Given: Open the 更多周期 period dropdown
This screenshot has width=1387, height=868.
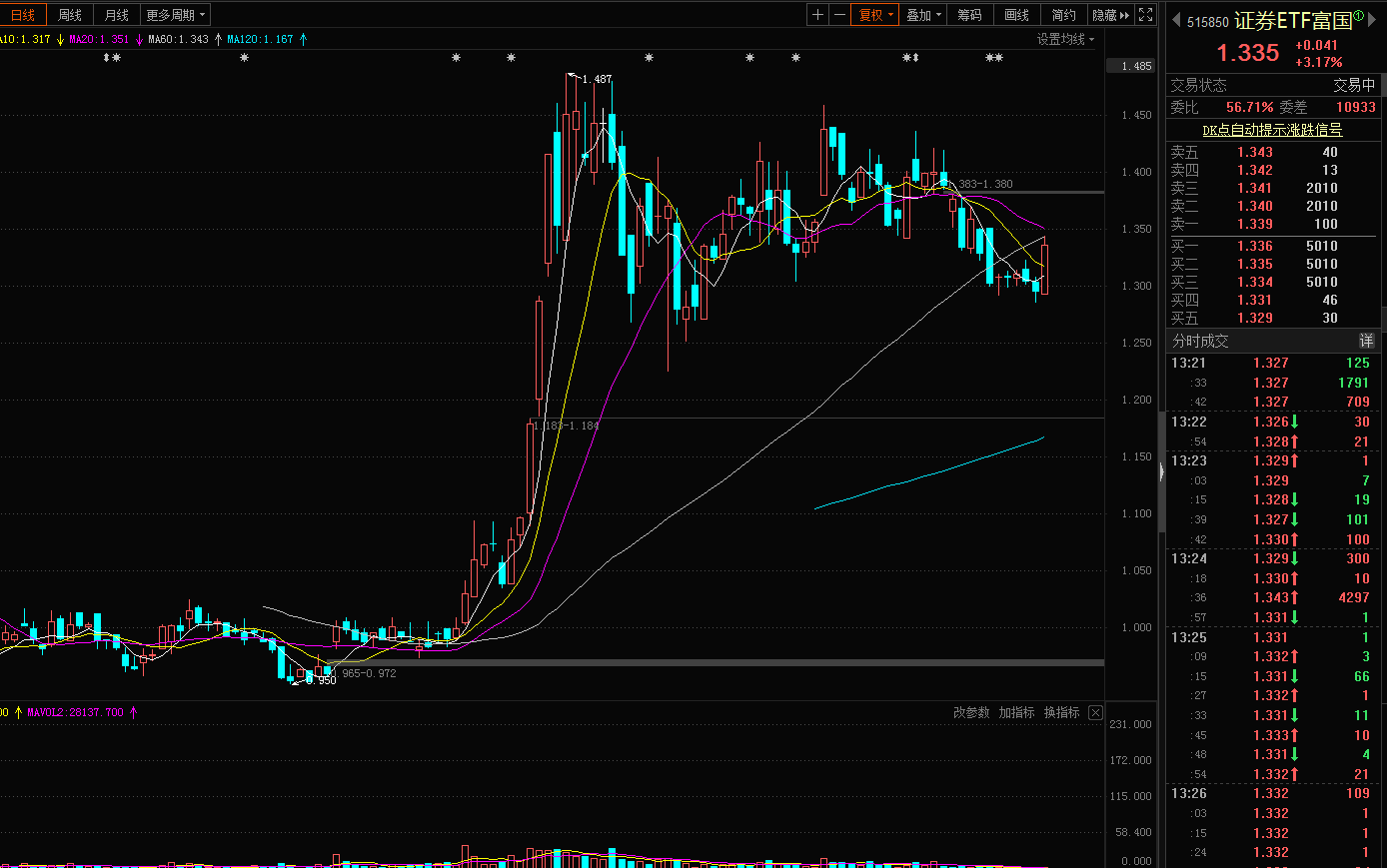Looking at the screenshot, I should (x=176, y=15).
